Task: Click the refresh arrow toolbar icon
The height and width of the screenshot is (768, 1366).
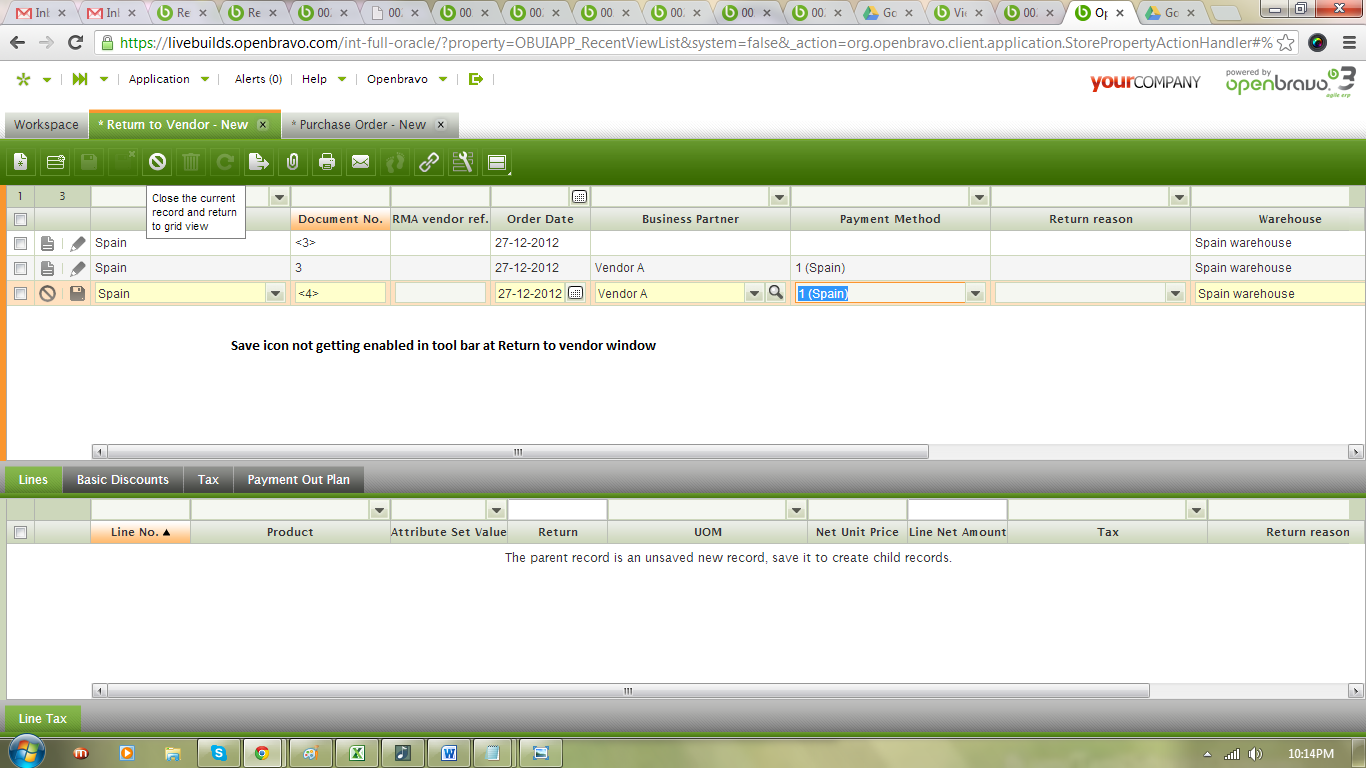Action: coord(225,162)
